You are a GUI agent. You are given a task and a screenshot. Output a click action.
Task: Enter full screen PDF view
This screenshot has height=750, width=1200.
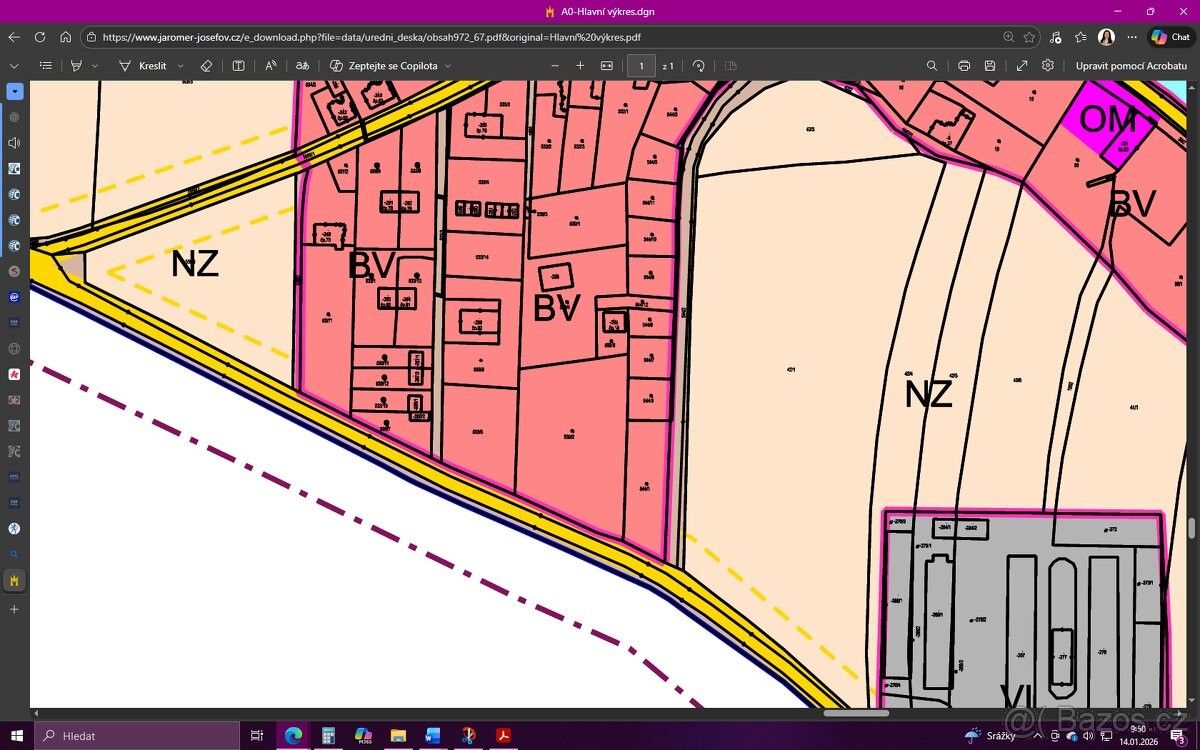coord(1021,66)
